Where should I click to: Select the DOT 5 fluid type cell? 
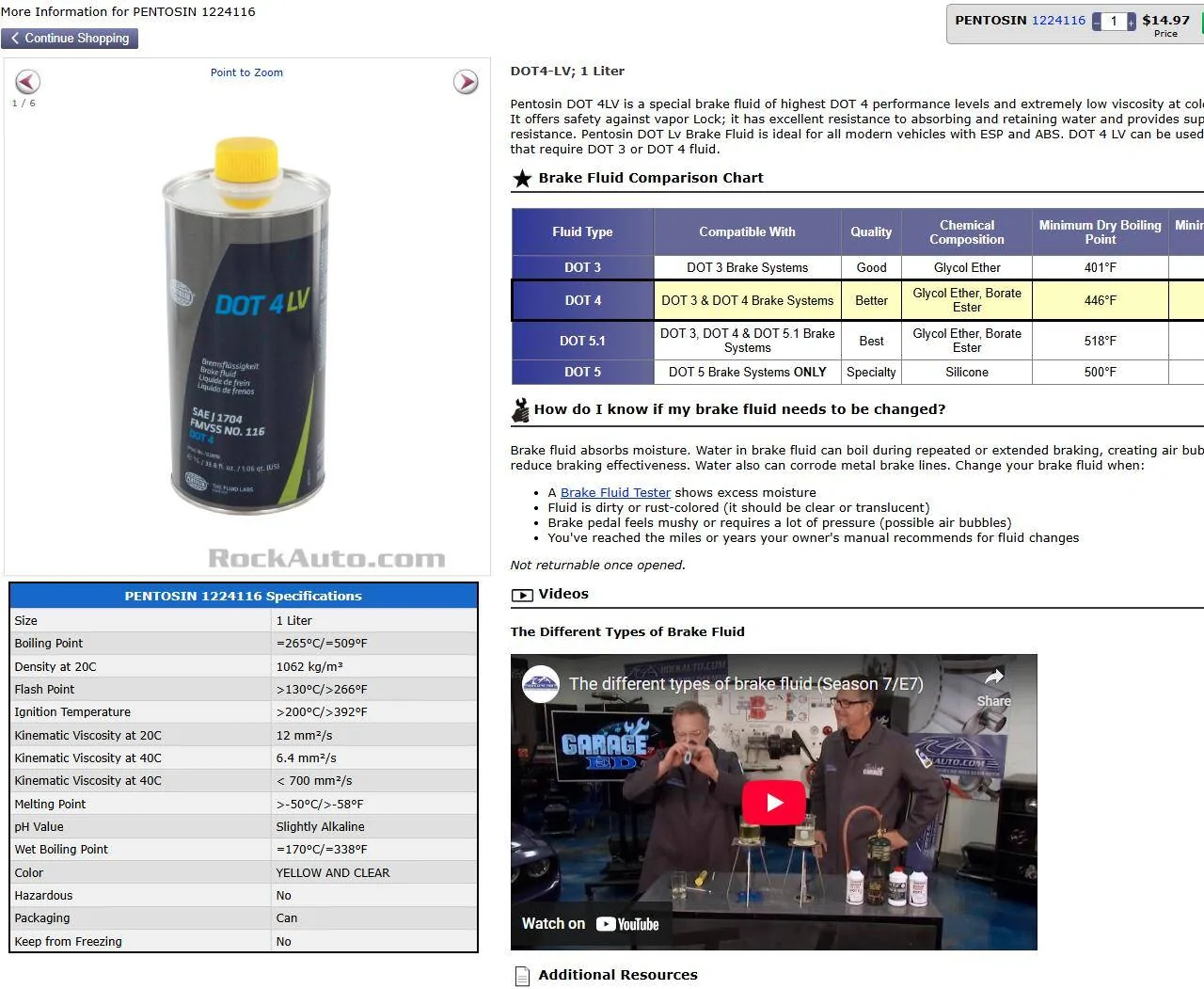583,372
